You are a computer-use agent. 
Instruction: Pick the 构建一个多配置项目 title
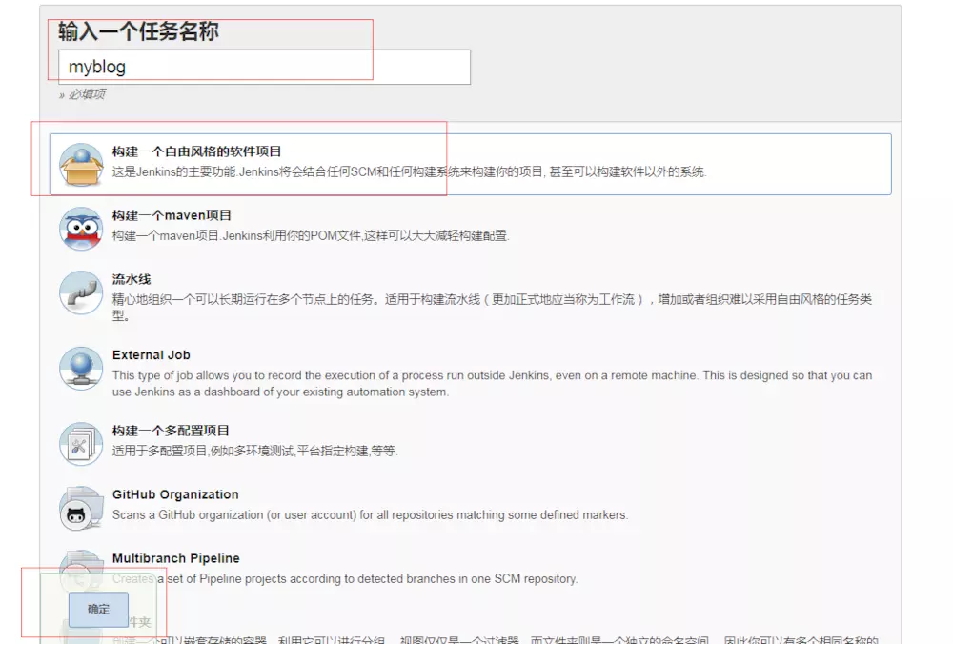click(170, 430)
